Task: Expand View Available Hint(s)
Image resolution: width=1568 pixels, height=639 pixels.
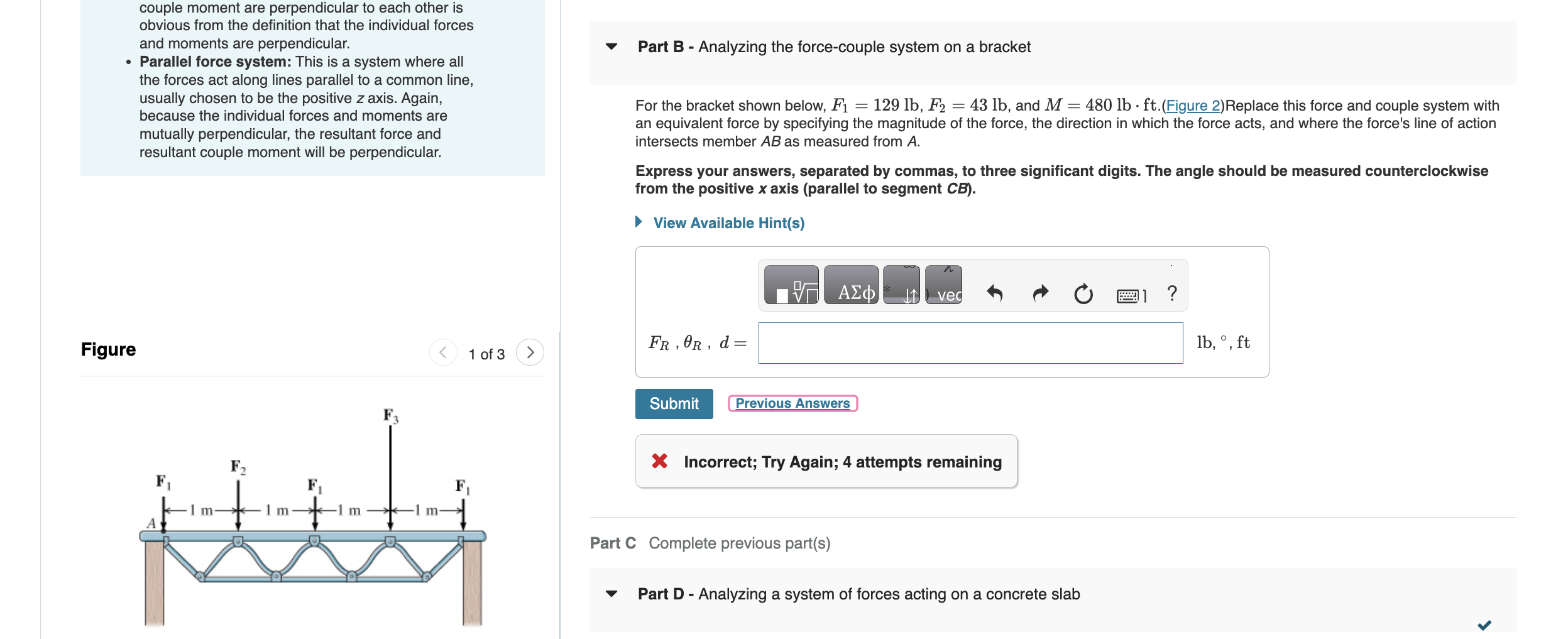Action: click(x=729, y=222)
